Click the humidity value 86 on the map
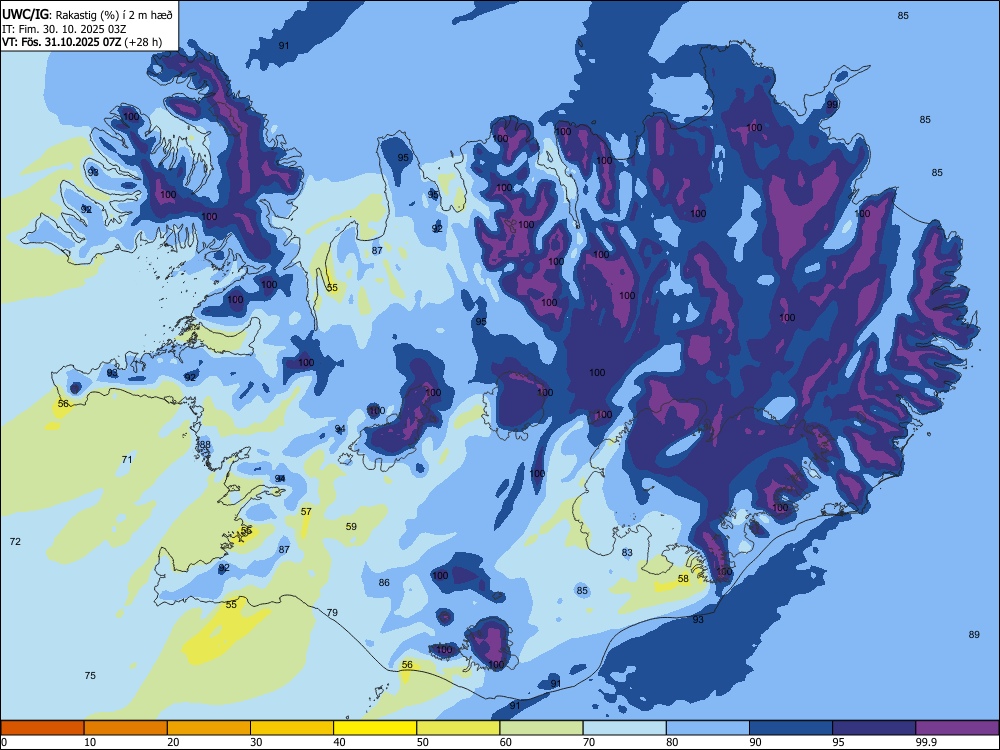 point(384,582)
